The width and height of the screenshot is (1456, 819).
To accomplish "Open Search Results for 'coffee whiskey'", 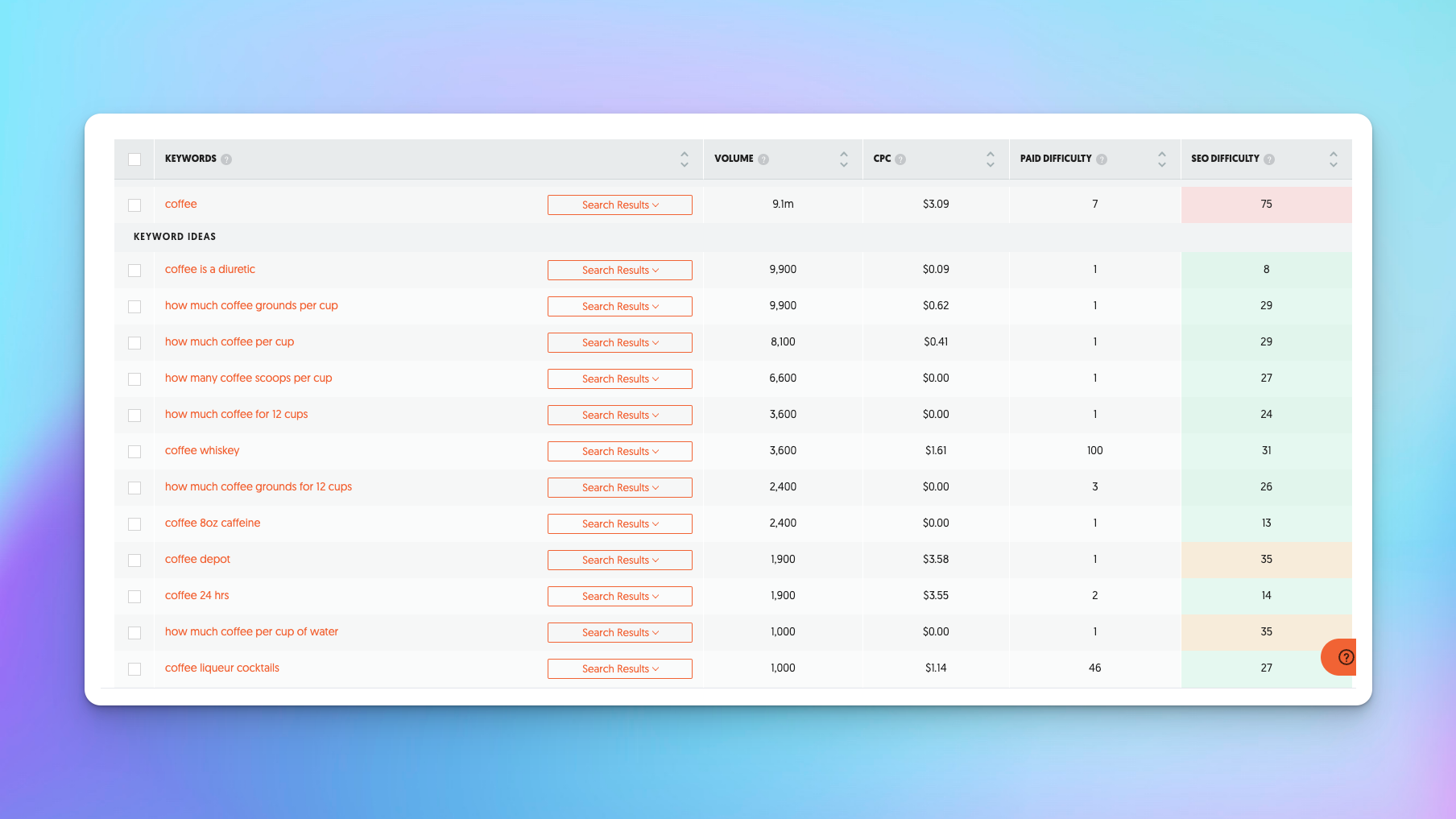I will click(x=620, y=452).
